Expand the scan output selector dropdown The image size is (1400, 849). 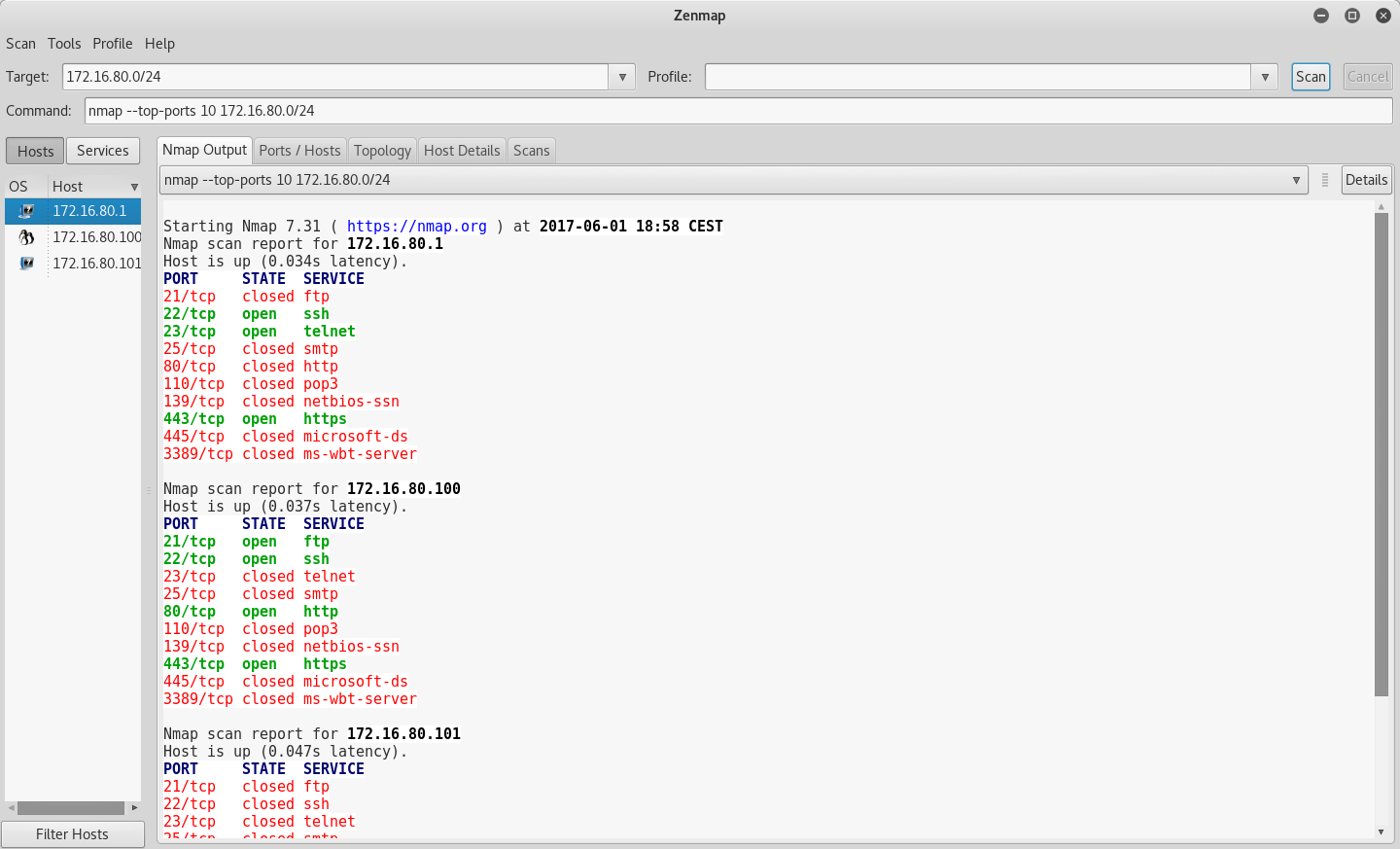click(x=1296, y=180)
